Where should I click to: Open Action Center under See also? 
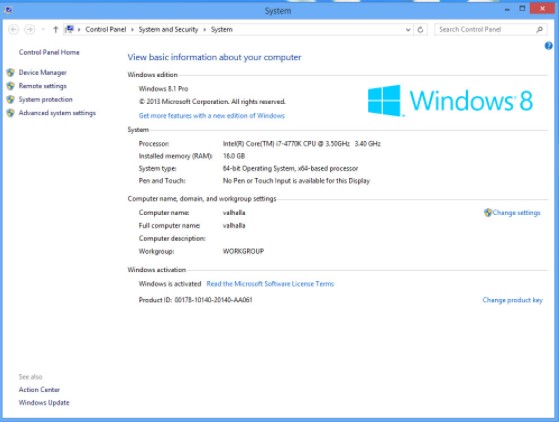39,390
